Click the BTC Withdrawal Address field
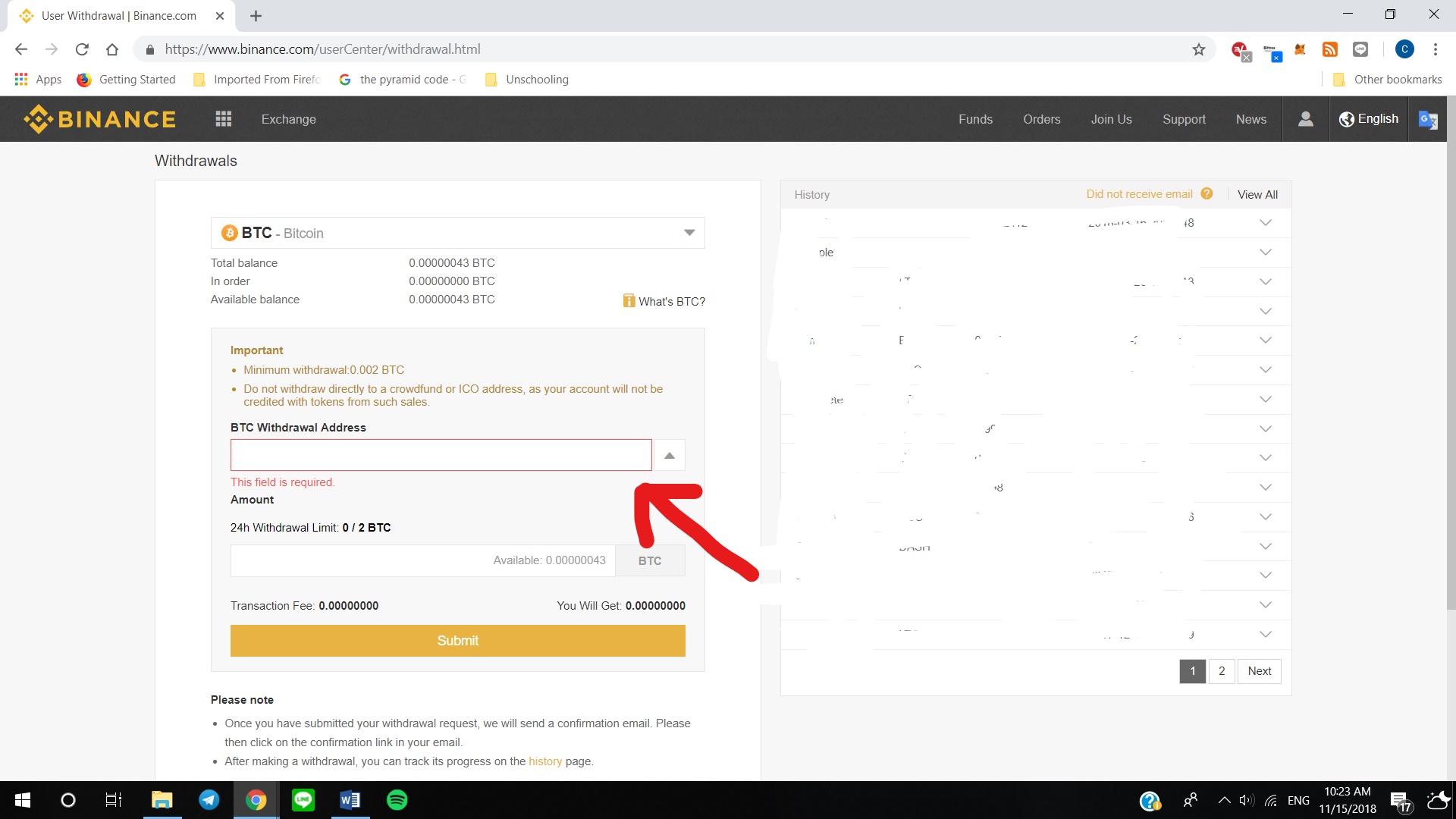Viewport: 1456px width, 819px height. click(441, 455)
